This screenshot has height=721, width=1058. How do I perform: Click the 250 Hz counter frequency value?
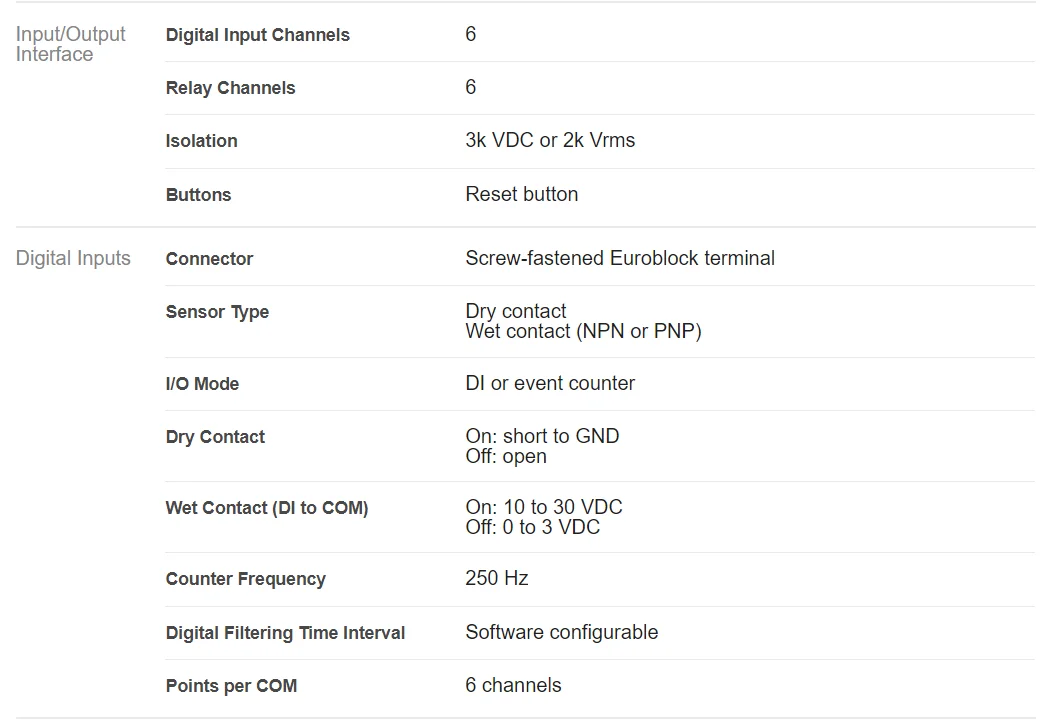click(496, 578)
